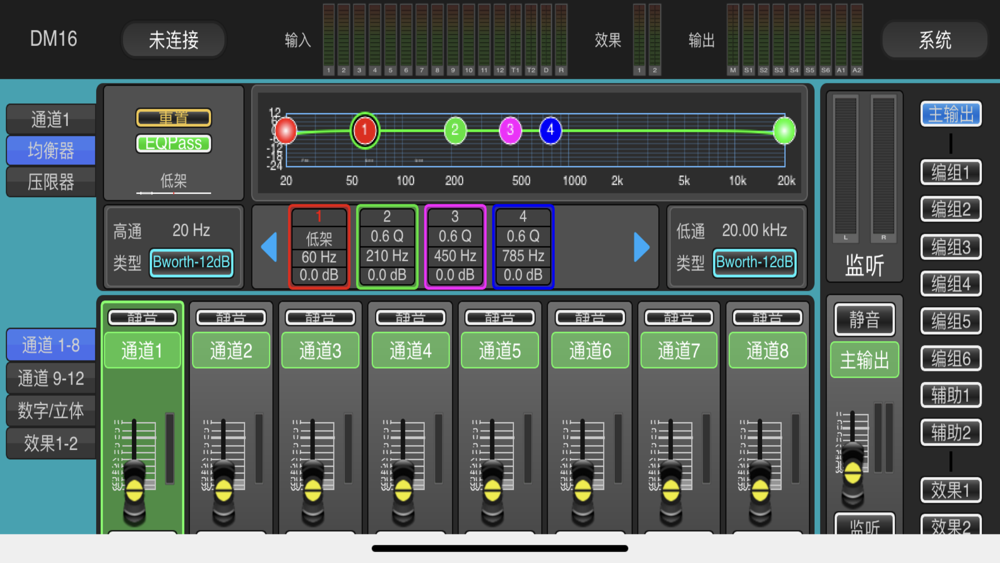Screen dimensions: 1000x563
Task: Mute 通道8 using its 静音 button
Action: coord(767,318)
